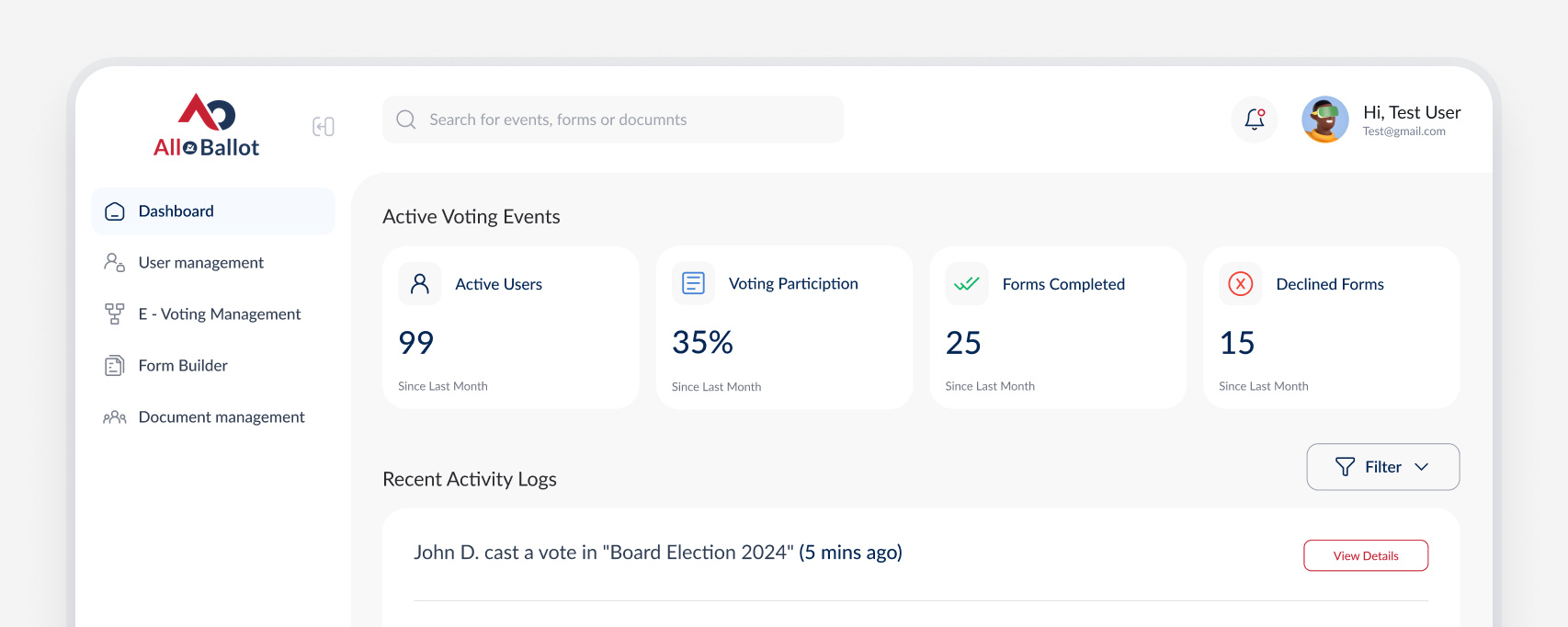Click the Hi, Test User name
The image size is (1568, 627).
1412,112
